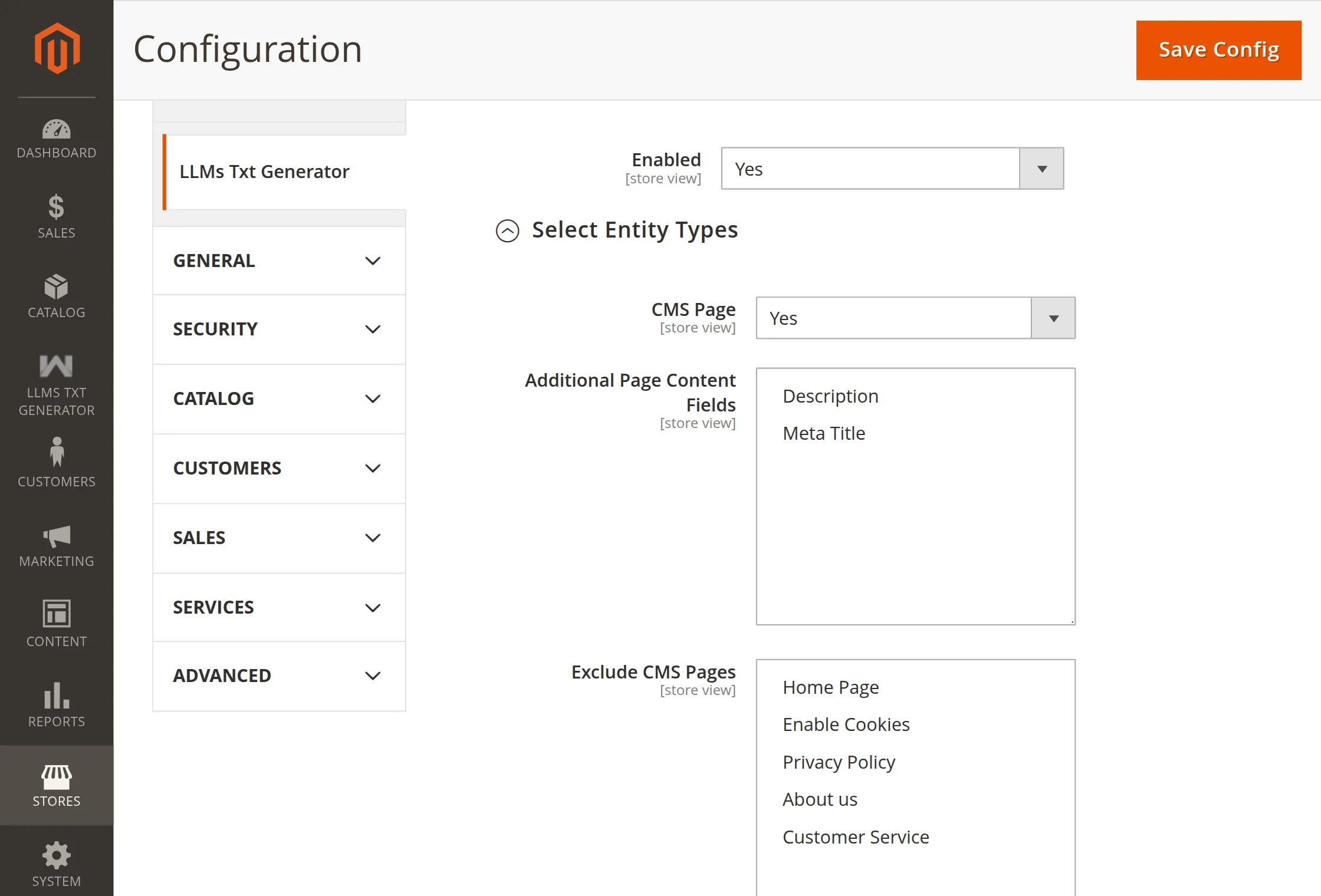
Task: Select the LLMs Txt Generator tab
Action: (x=265, y=172)
